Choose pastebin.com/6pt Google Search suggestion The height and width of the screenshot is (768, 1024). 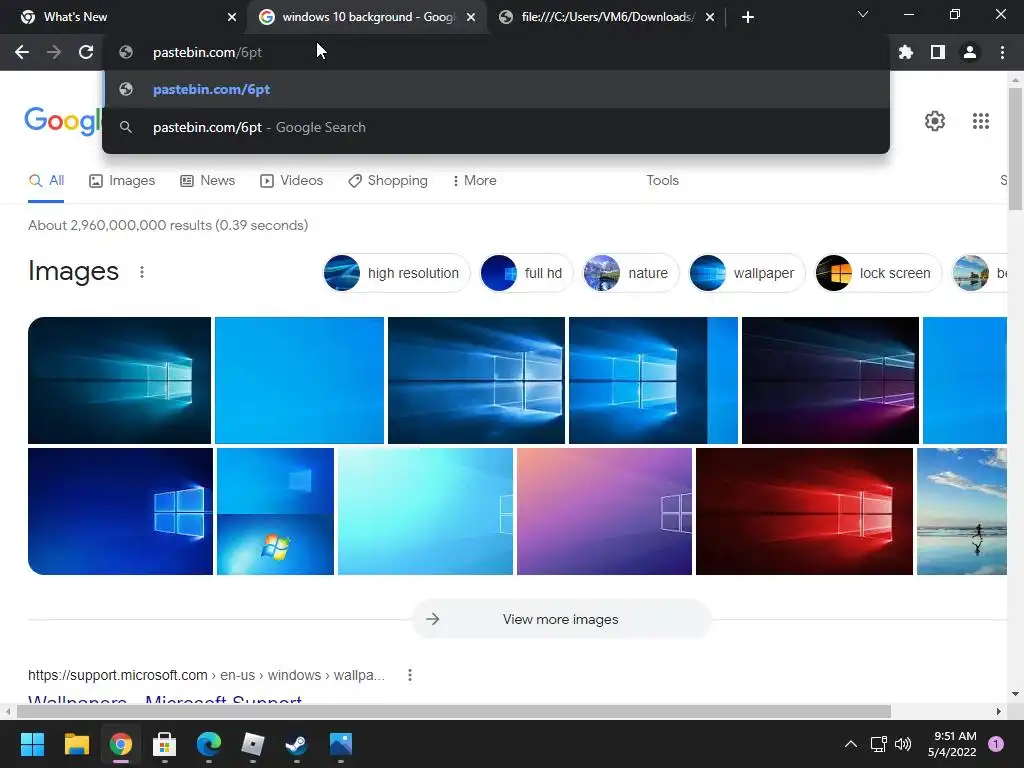point(496,127)
